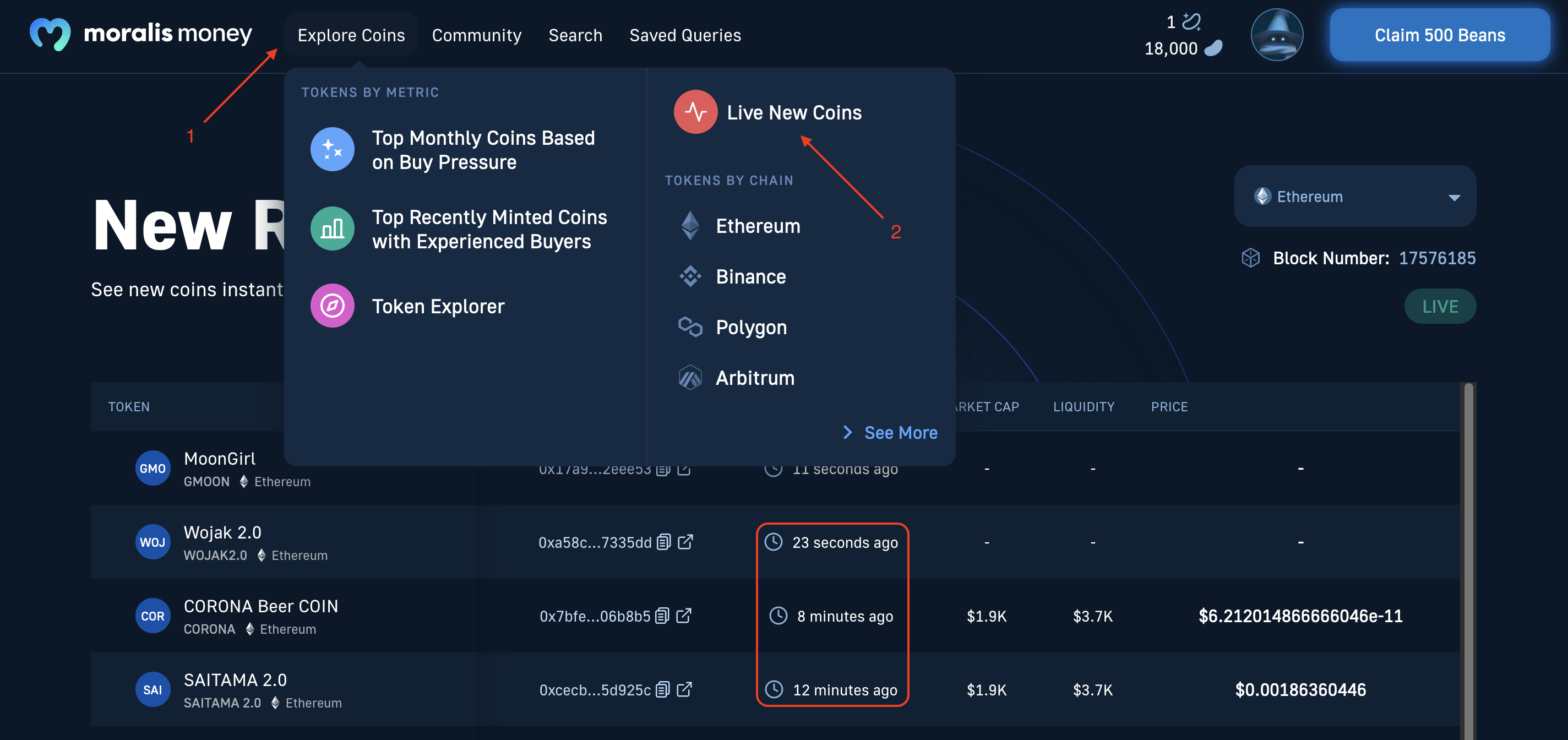The width and height of the screenshot is (1568, 740).
Task: Click the SAITAMA price $0.00186360446
Action: tap(1300, 689)
